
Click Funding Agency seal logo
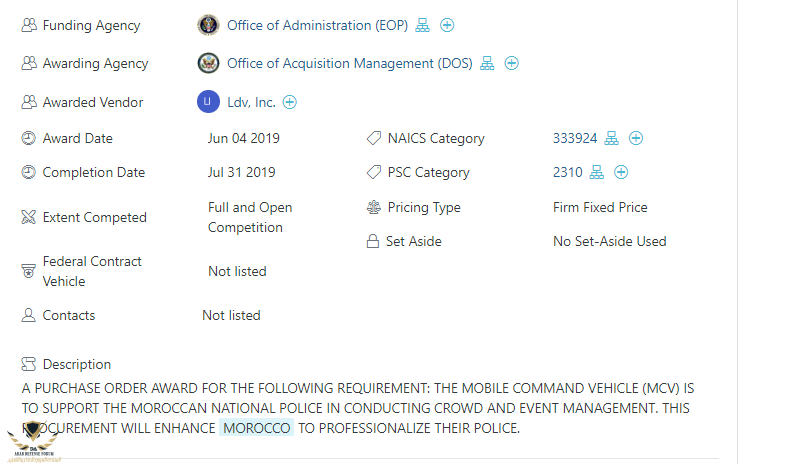(208, 25)
